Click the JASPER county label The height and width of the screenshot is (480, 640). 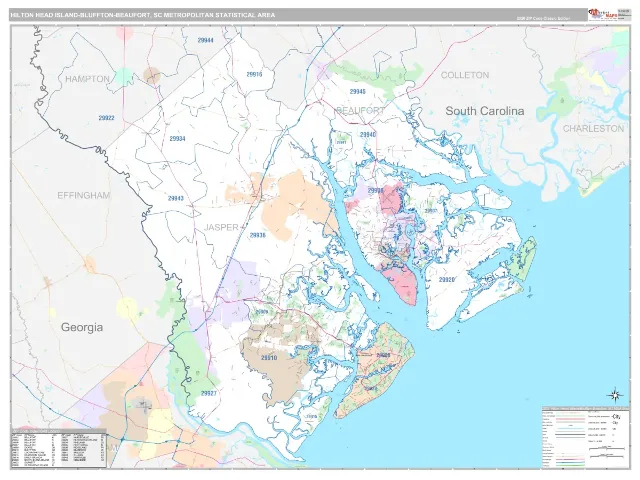(x=222, y=227)
